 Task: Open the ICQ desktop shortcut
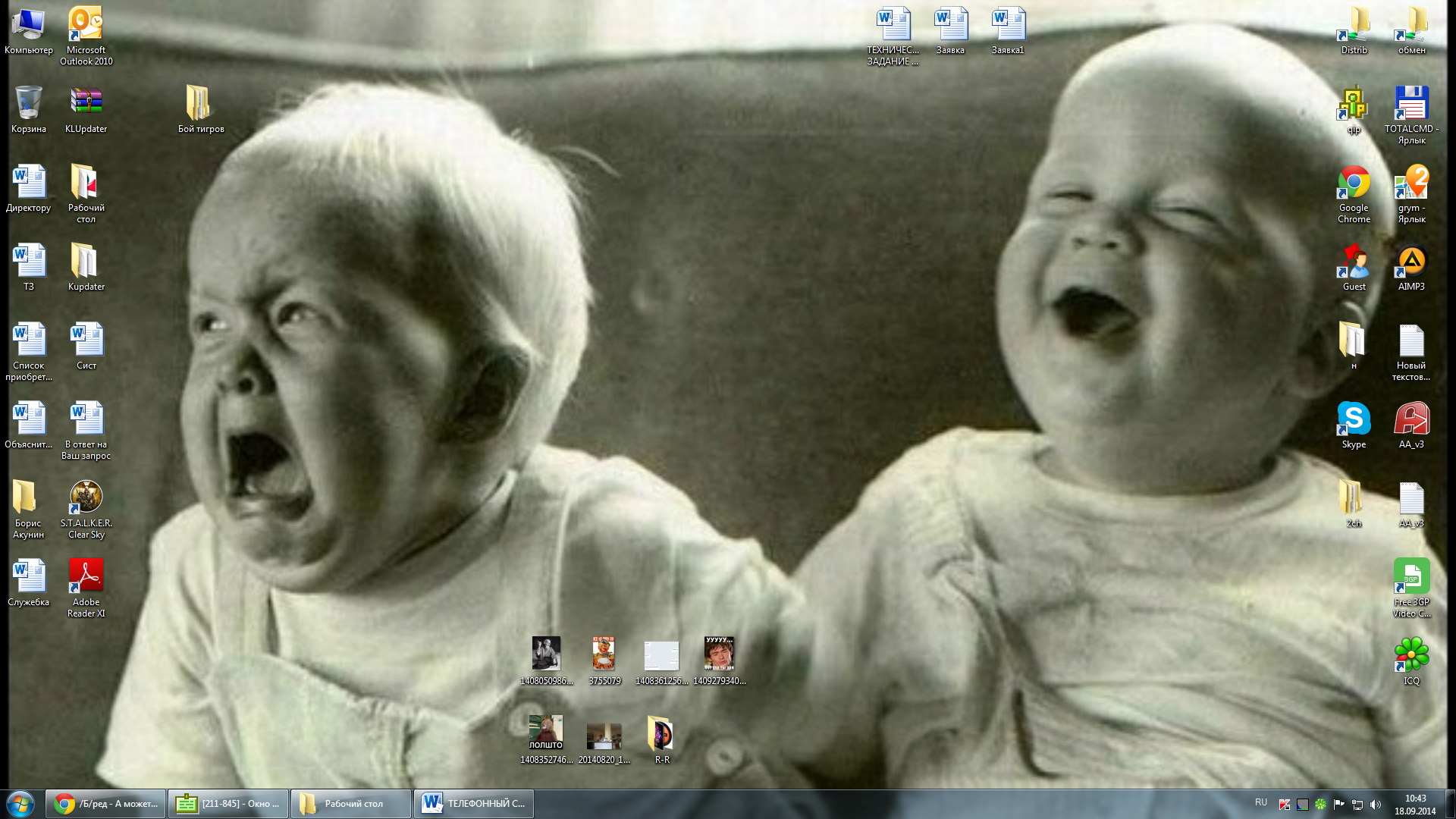pos(1411,655)
